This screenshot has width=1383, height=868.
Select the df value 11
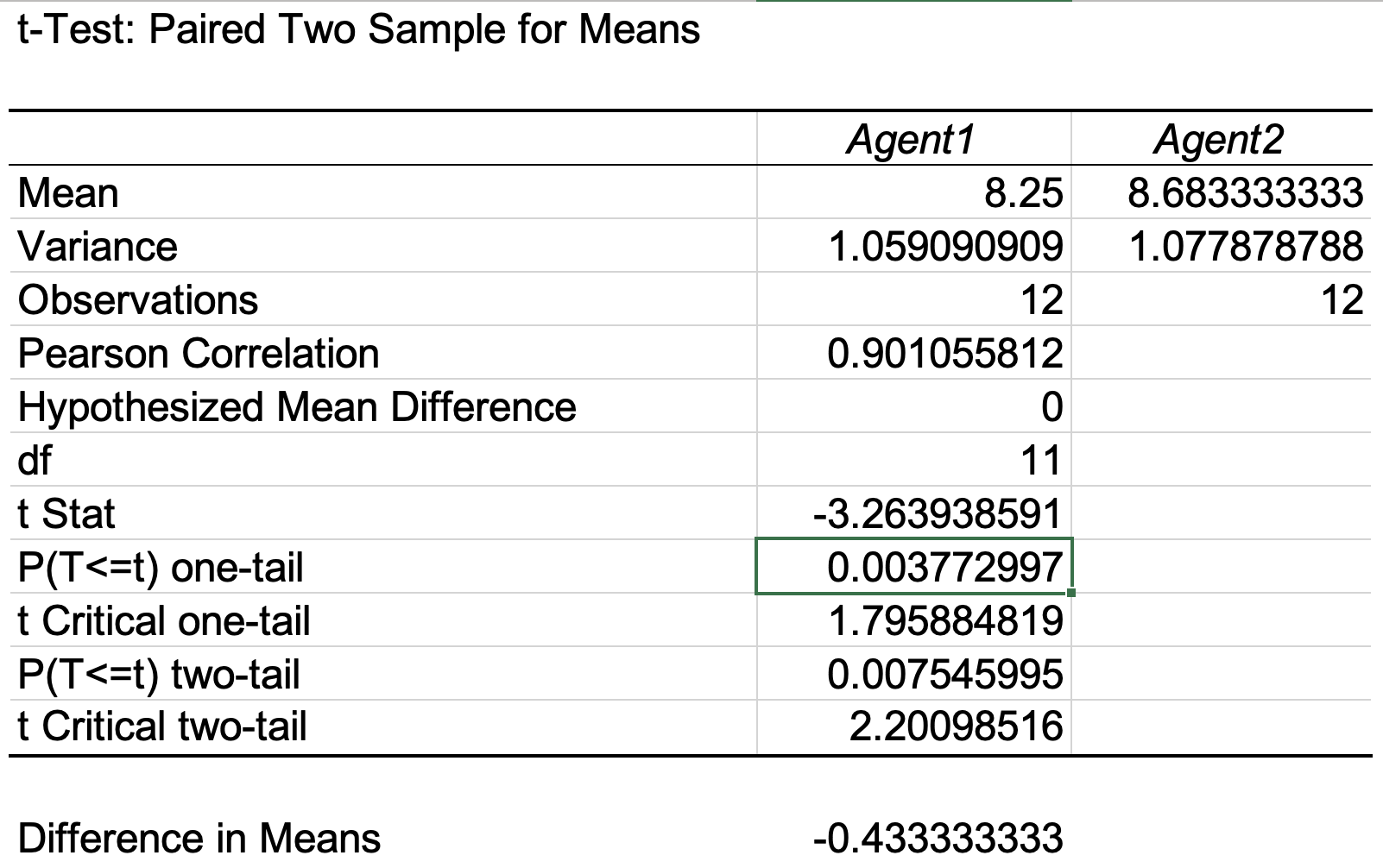click(x=1040, y=461)
